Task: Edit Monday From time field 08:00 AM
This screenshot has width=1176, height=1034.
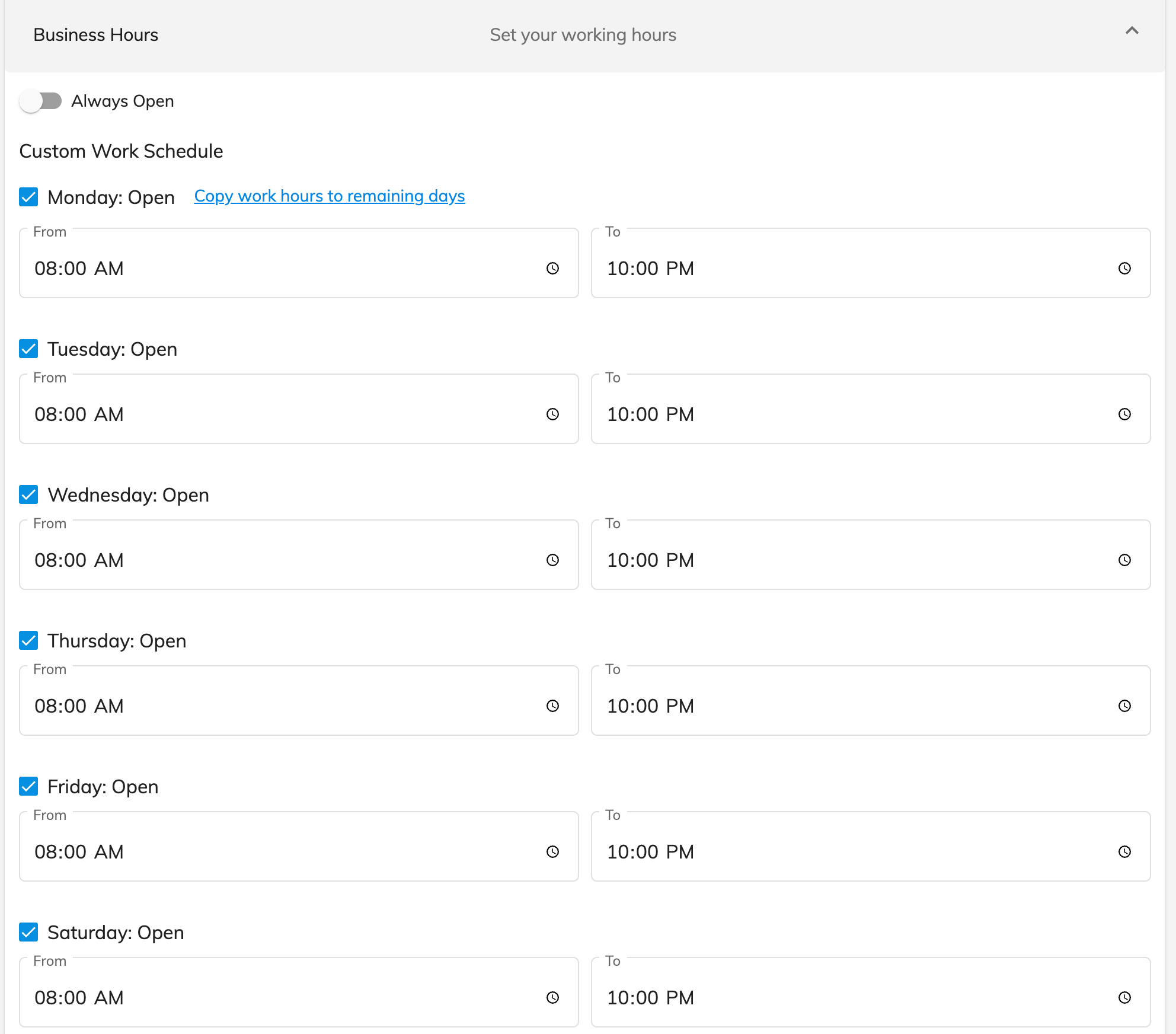Action: click(299, 263)
